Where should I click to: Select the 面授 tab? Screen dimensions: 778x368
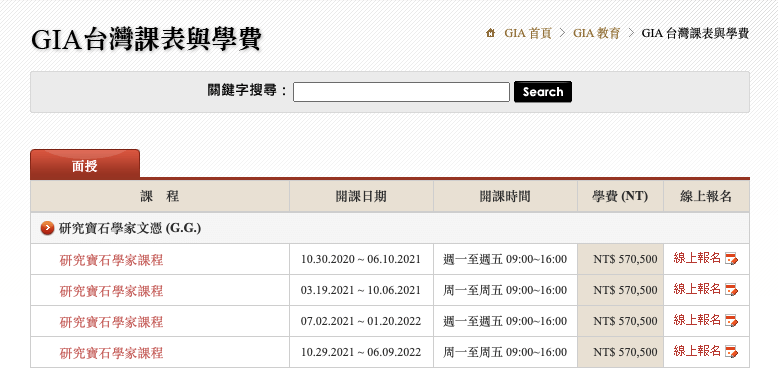85,164
